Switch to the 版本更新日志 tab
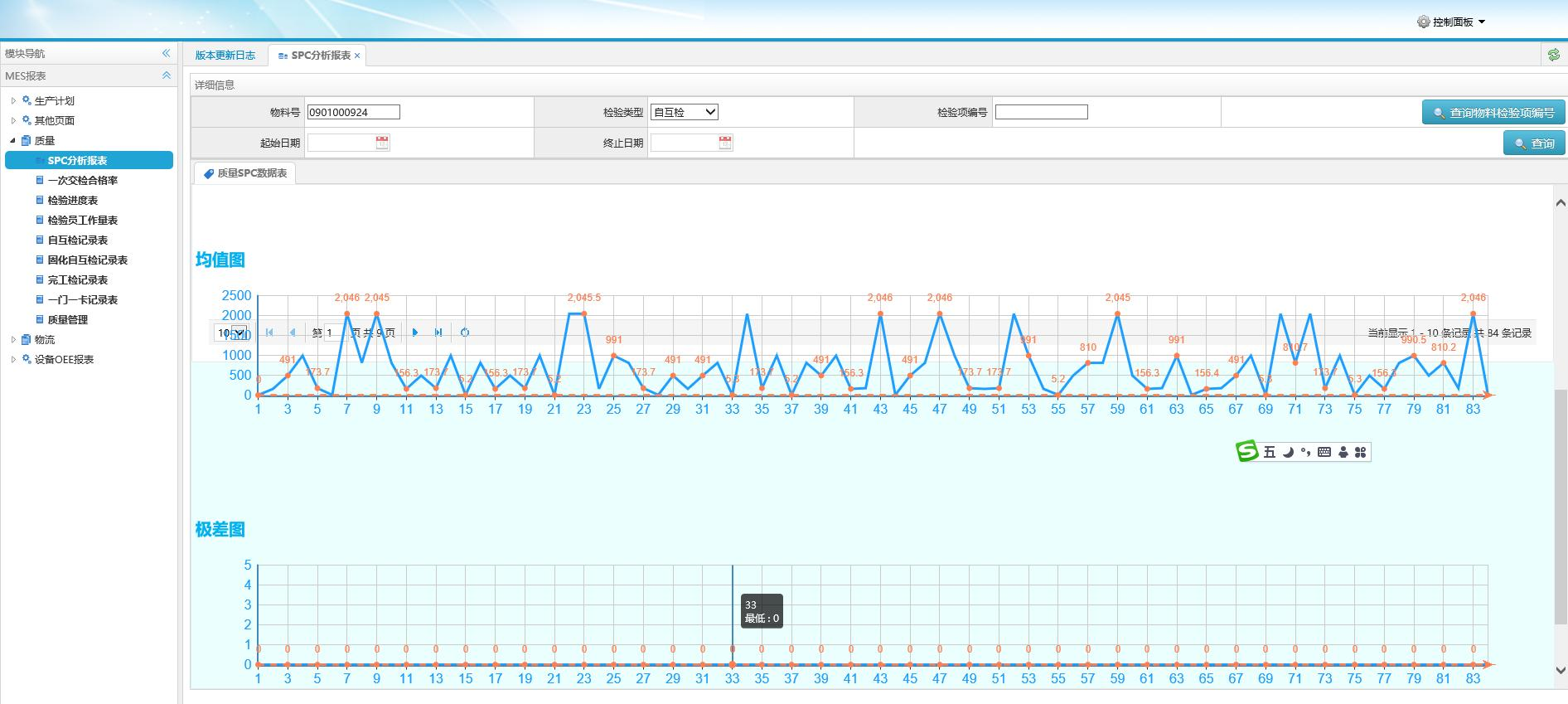1568x704 pixels. 225,56
